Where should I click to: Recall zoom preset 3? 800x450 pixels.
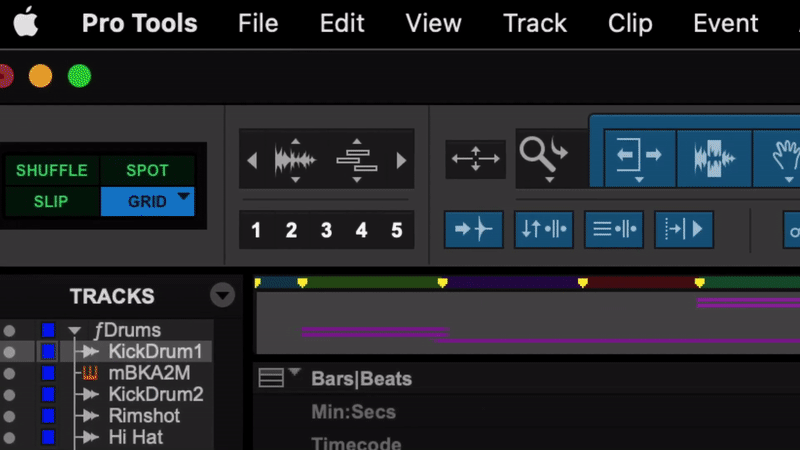(327, 230)
